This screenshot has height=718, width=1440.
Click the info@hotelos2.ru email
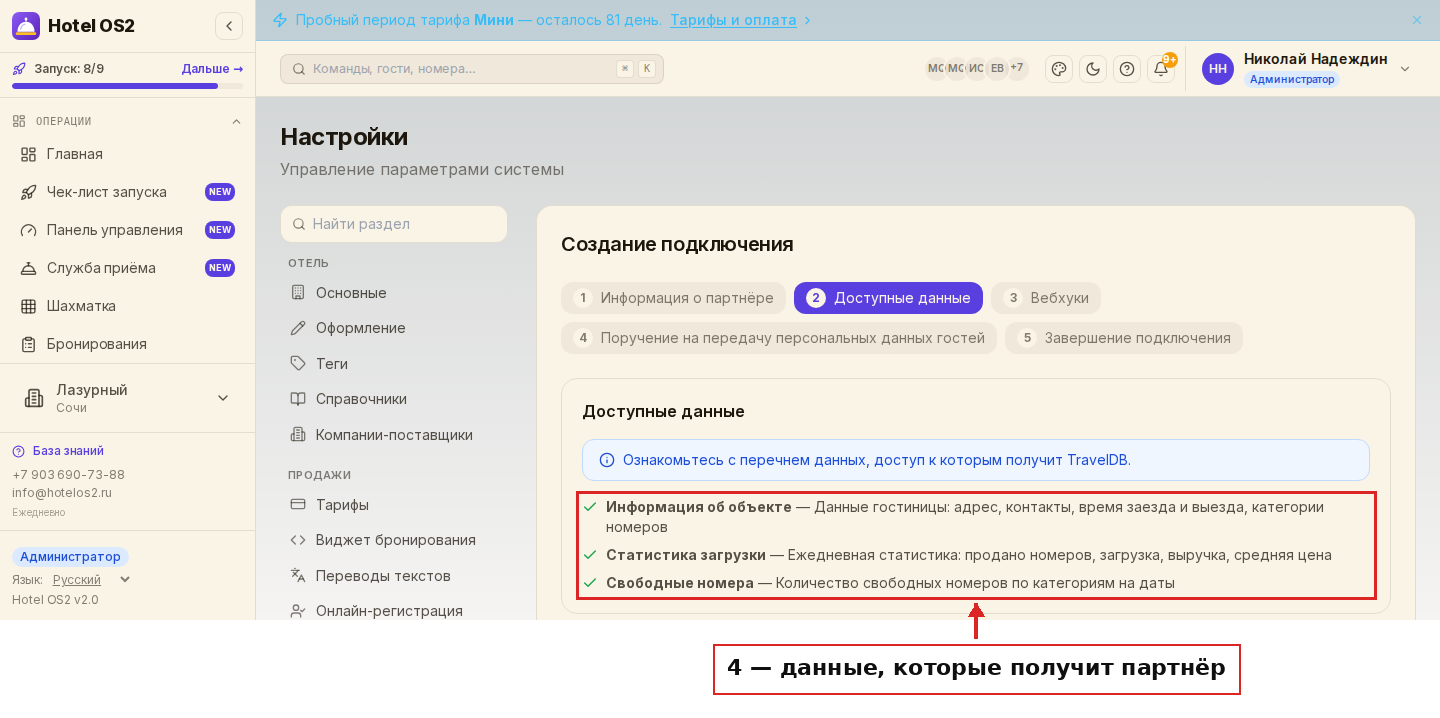click(62, 493)
